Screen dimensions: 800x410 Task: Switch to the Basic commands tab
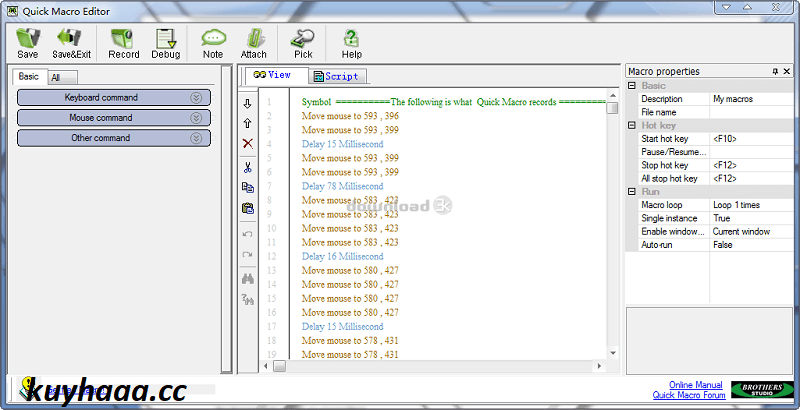pyautogui.click(x=29, y=76)
